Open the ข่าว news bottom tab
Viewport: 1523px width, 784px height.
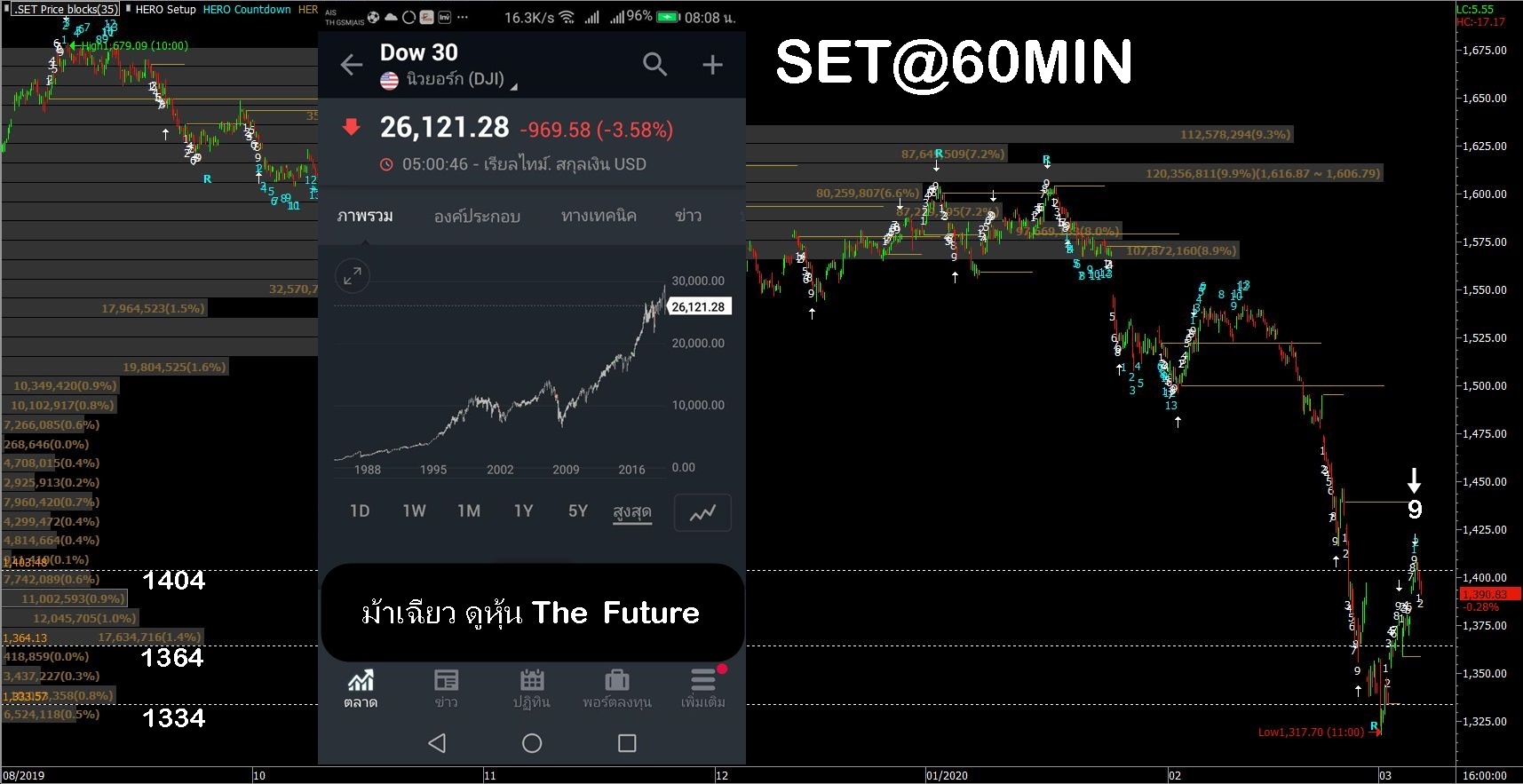[446, 689]
